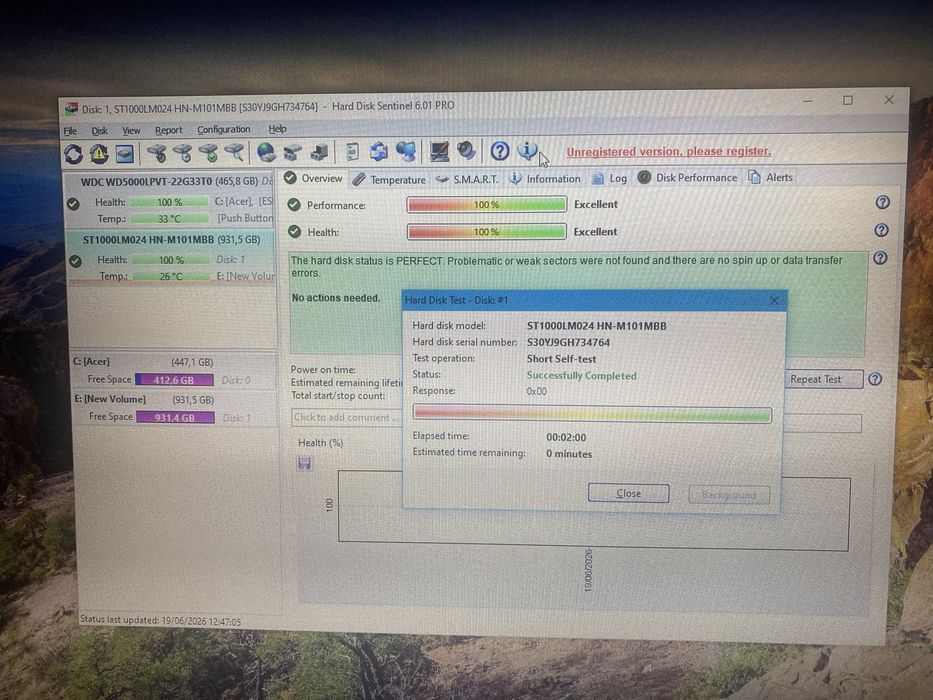Switch to the Overview tab
The width and height of the screenshot is (933, 700).
coord(313,178)
